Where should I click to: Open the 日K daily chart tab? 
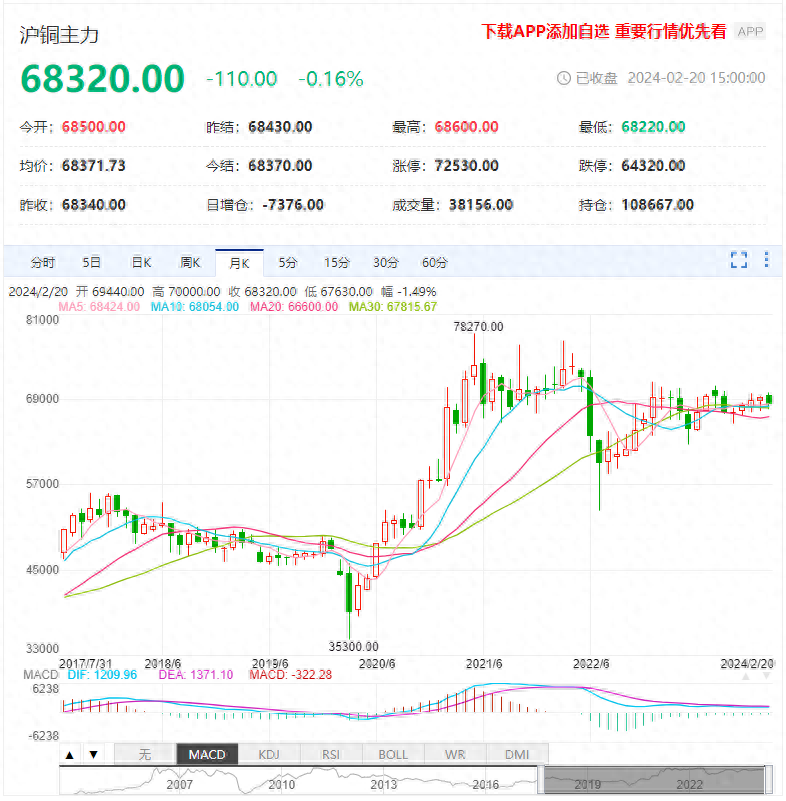141,263
